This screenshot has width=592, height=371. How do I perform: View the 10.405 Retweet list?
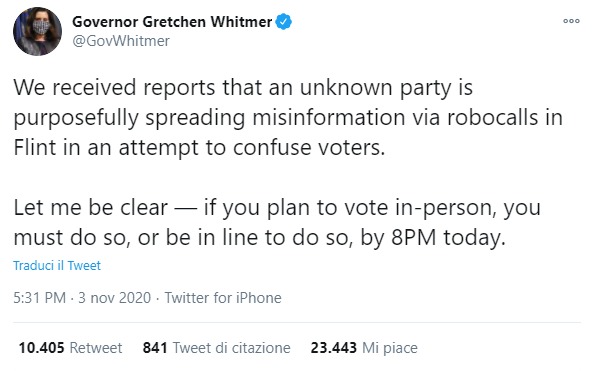pyautogui.click(x=70, y=348)
